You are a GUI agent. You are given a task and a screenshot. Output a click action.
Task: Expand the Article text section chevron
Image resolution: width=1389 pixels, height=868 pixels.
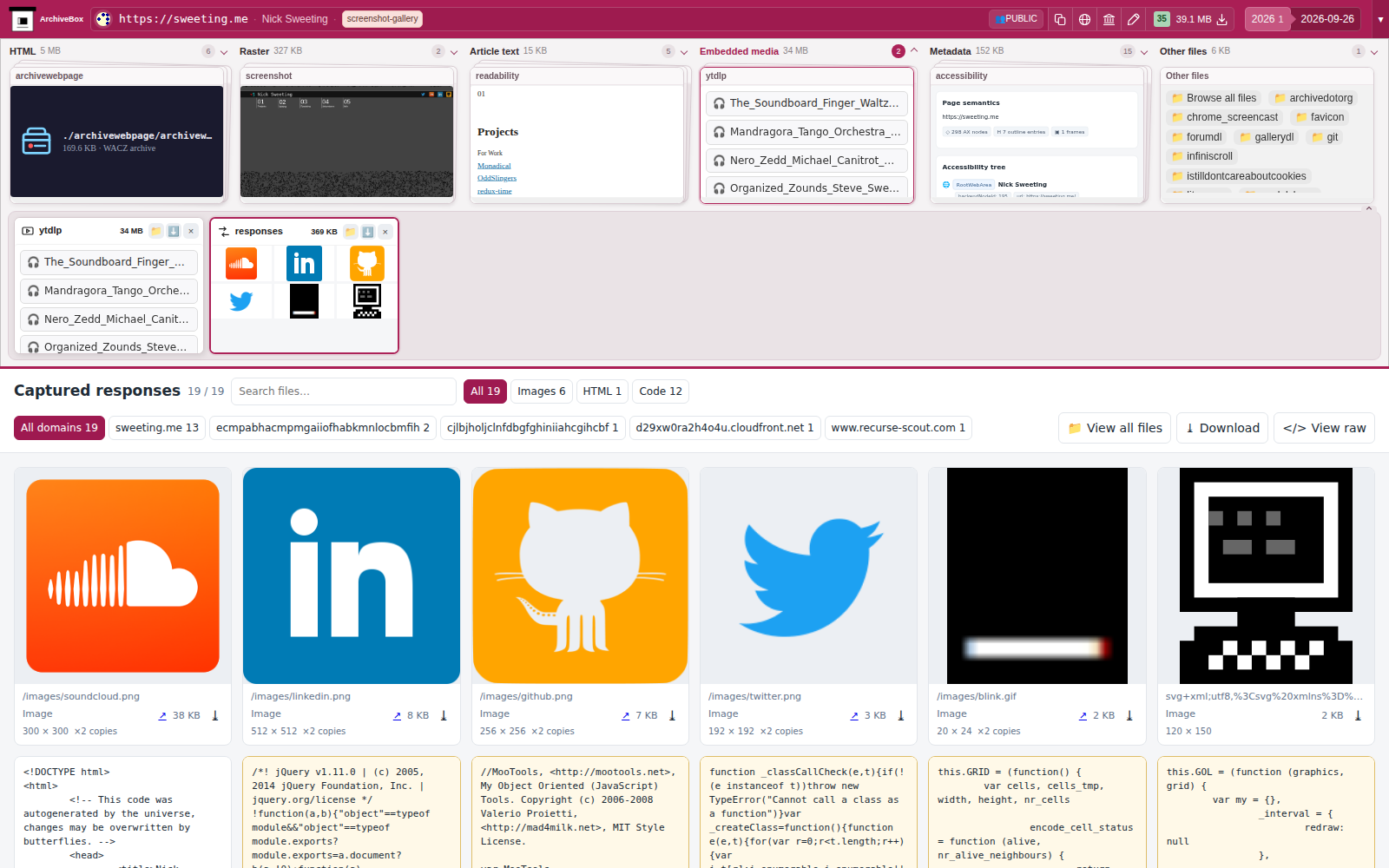click(x=684, y=52)
